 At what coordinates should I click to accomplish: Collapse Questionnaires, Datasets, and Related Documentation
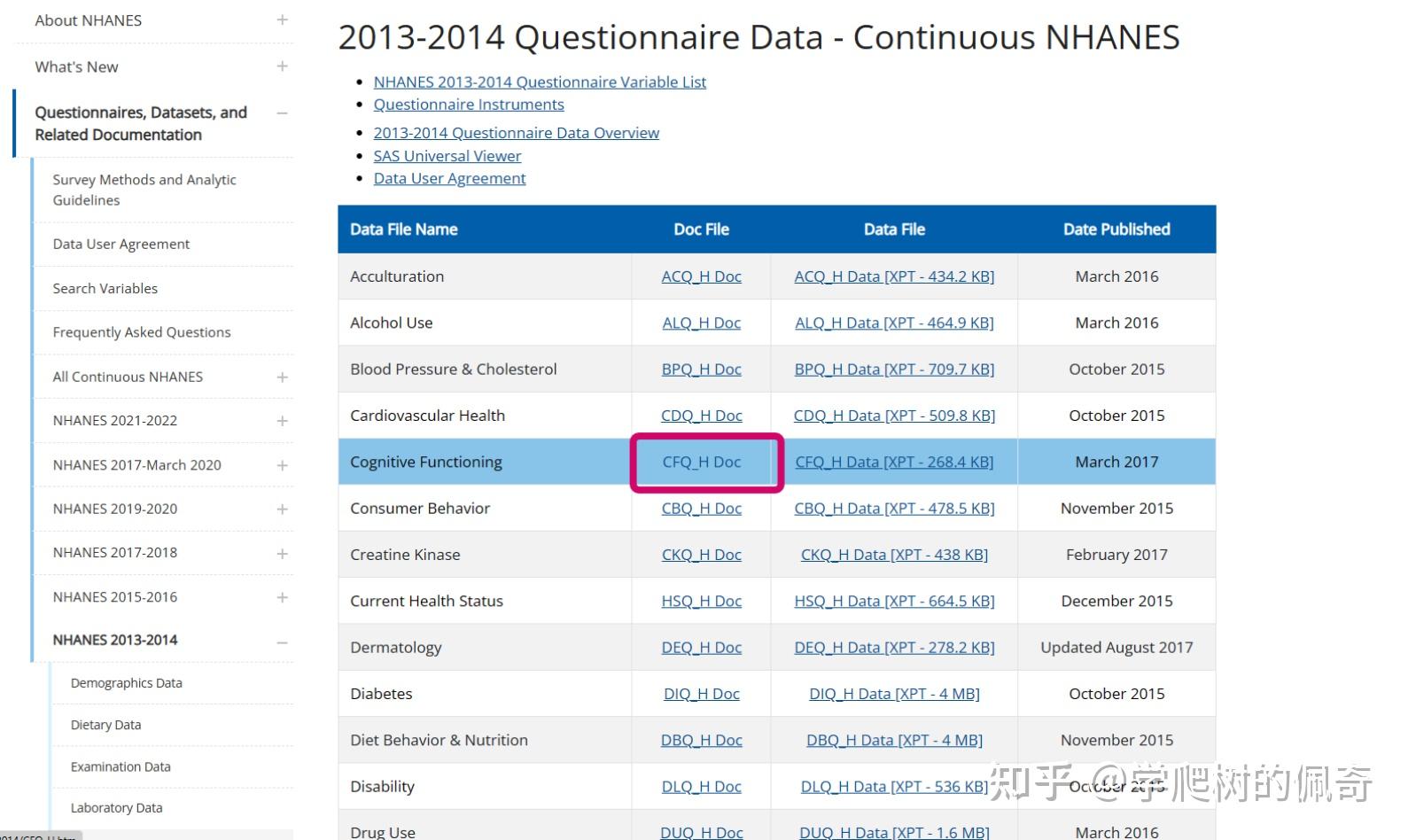pyautogui.click(x=282, y=113)
